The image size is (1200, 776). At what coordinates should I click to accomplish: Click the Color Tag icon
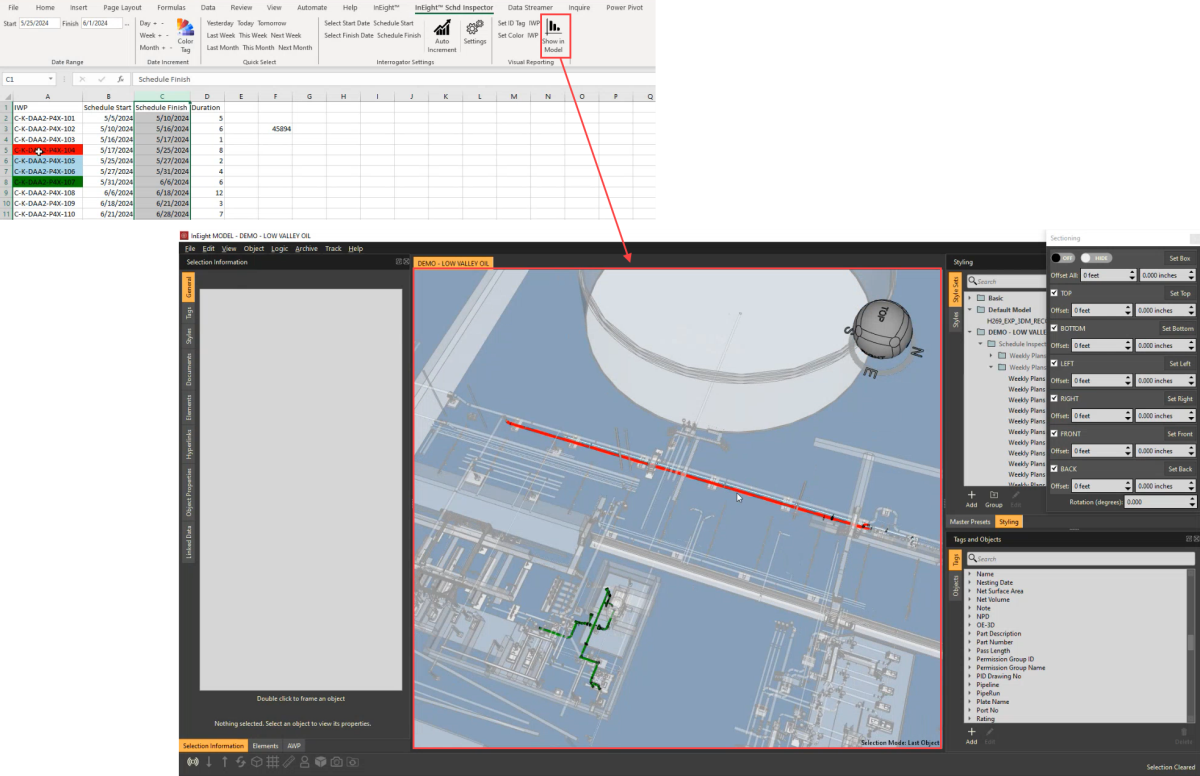[x=185, y=28]
